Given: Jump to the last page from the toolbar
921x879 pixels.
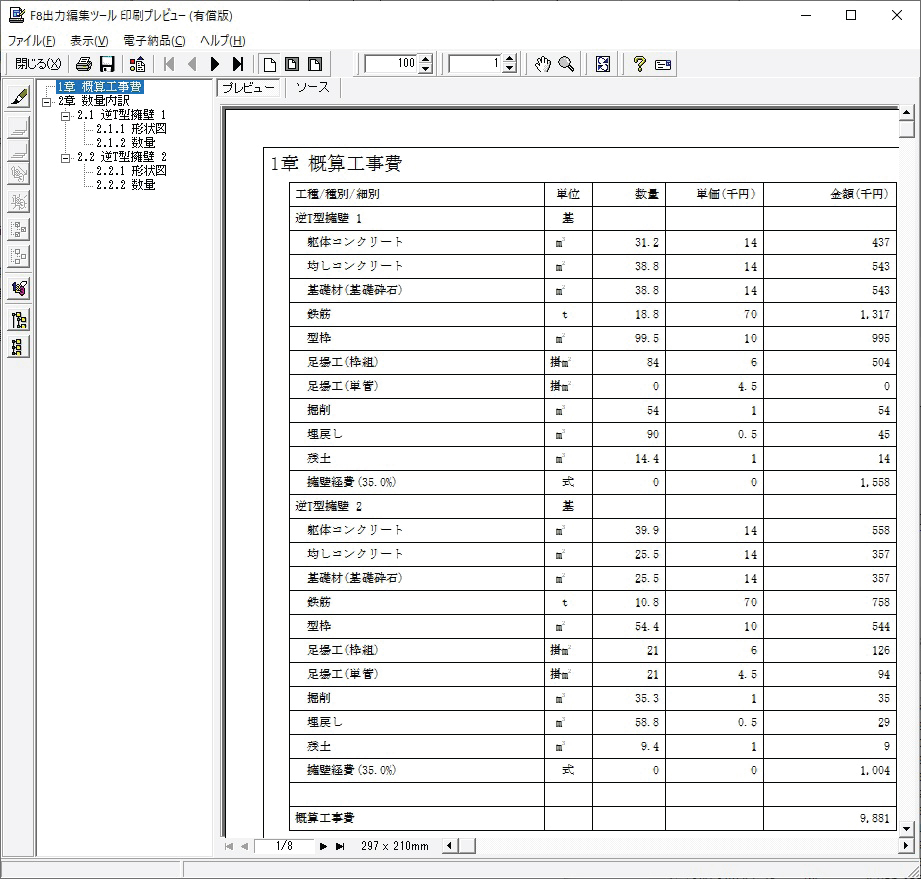Looking at the screenshot, I should pyautogui.click(x=238, y=64).
